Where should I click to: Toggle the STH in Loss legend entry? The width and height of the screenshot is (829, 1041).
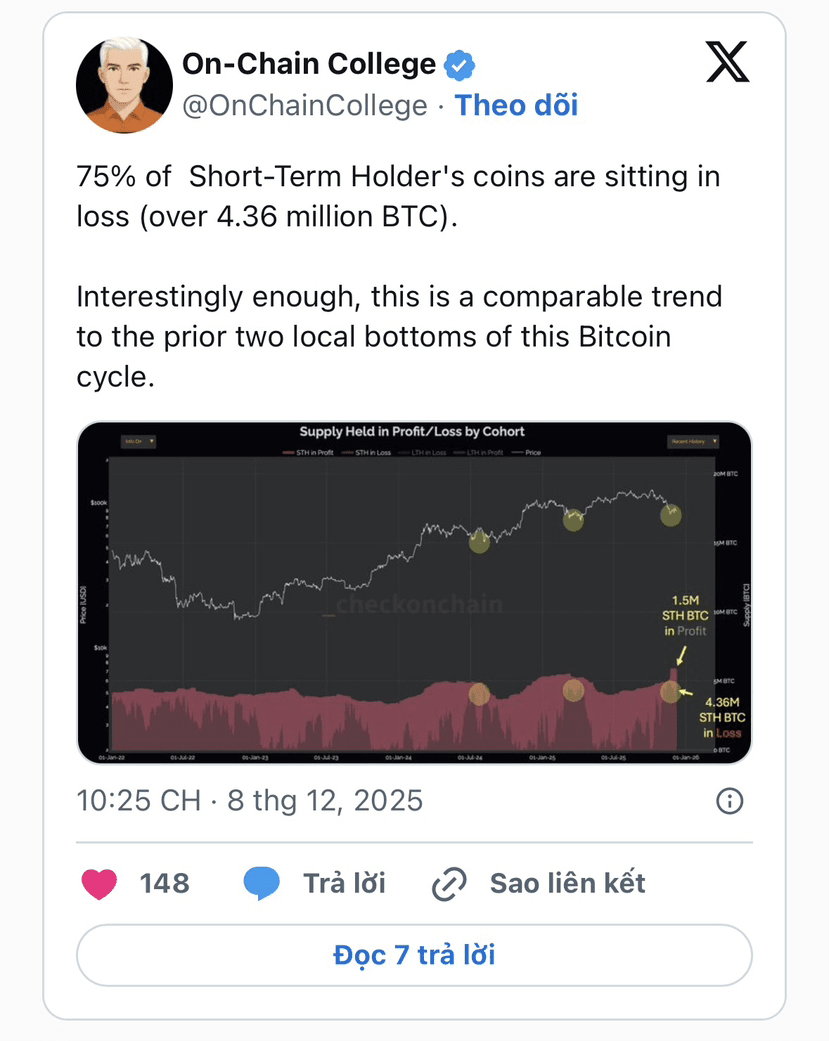coord(373,453)
